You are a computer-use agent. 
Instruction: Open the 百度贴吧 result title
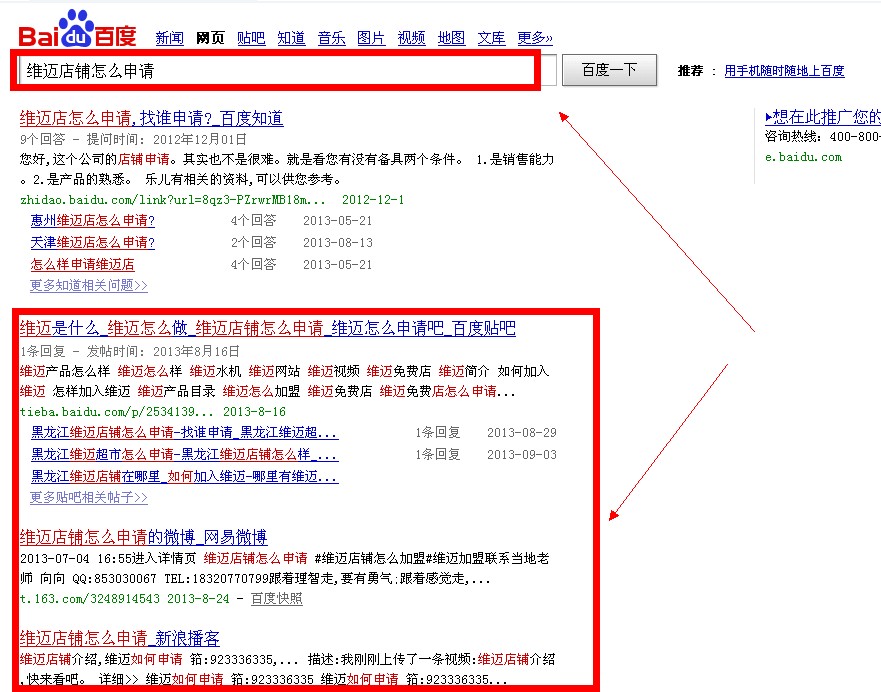pyautogui.click(x=267, y=328)
